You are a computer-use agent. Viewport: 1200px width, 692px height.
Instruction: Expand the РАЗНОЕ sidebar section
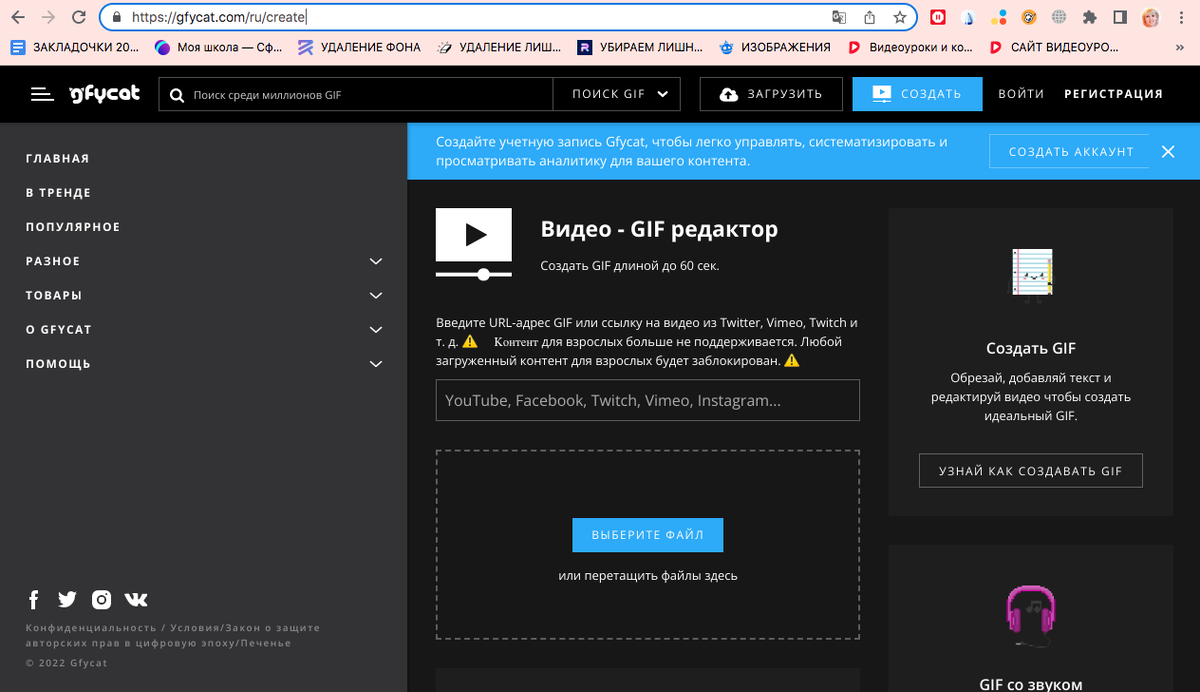[x=204, y=261]
